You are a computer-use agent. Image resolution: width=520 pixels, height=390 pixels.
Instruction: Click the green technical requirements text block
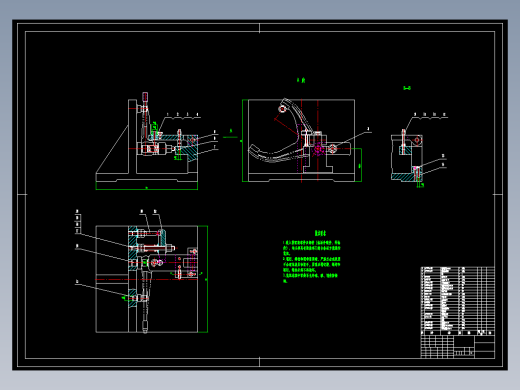[312, 262]
